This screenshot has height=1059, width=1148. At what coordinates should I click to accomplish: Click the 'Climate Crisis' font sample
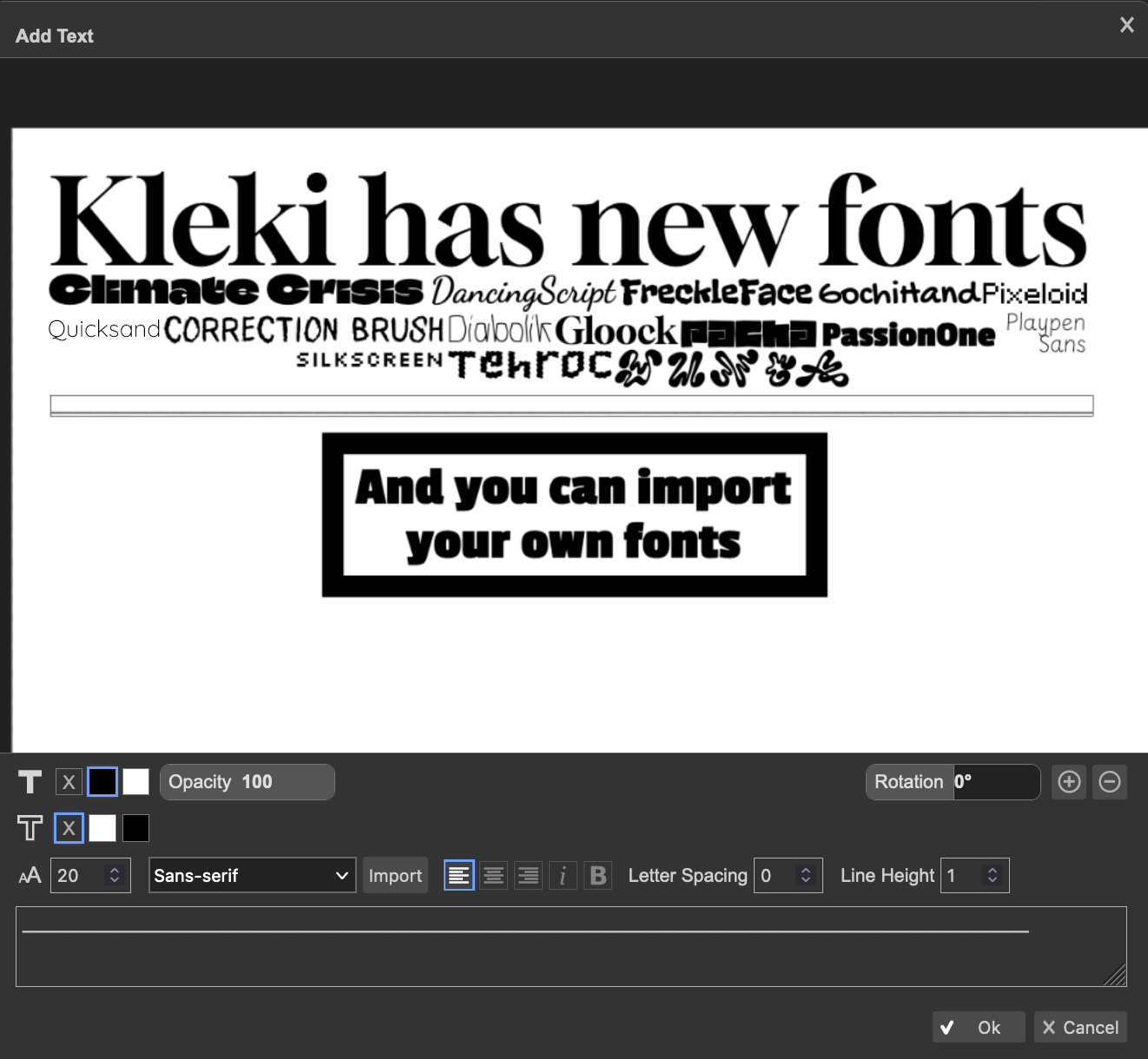point(236,290)
